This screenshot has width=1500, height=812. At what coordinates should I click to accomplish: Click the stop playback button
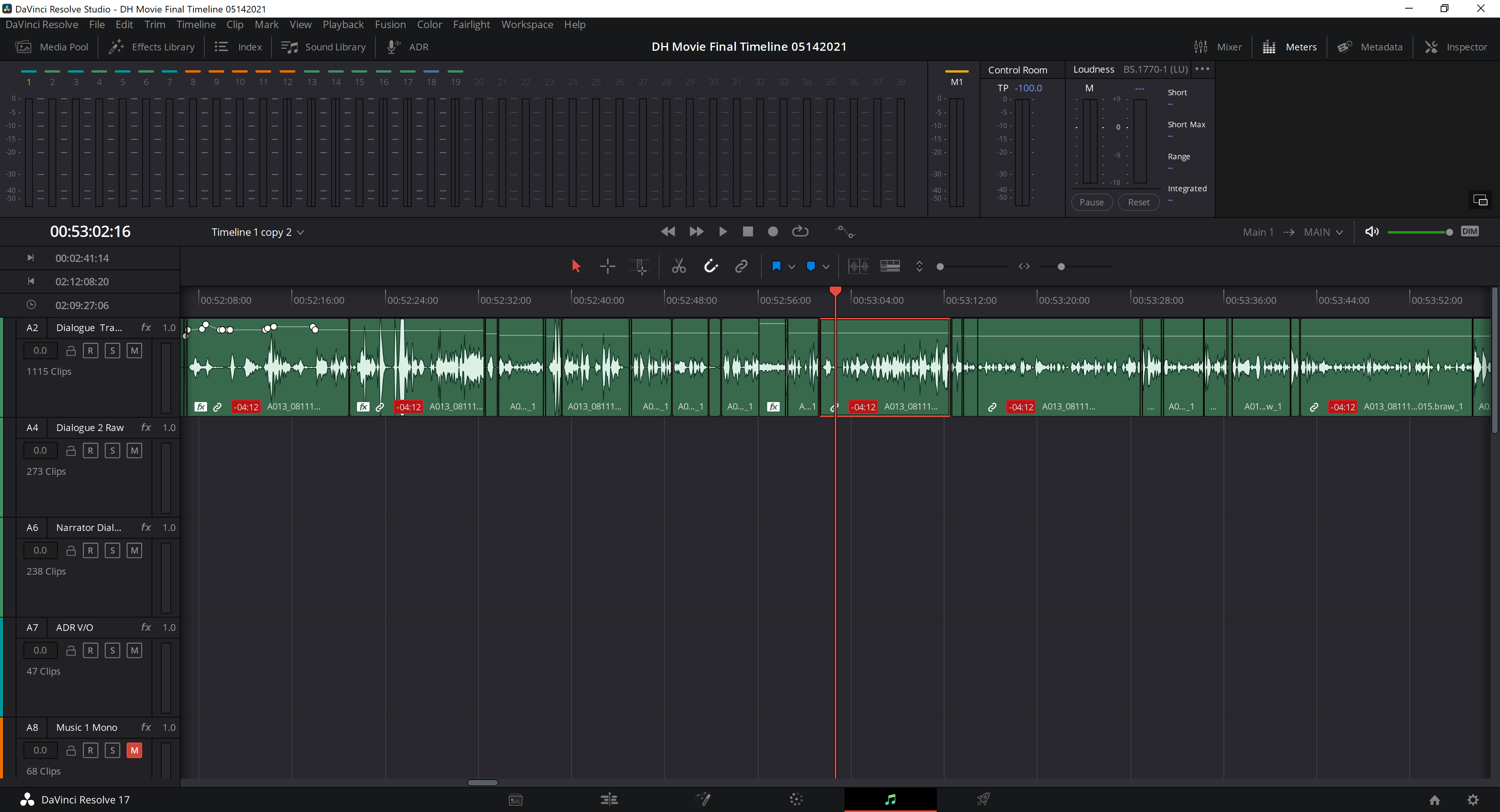coord(748,231)
